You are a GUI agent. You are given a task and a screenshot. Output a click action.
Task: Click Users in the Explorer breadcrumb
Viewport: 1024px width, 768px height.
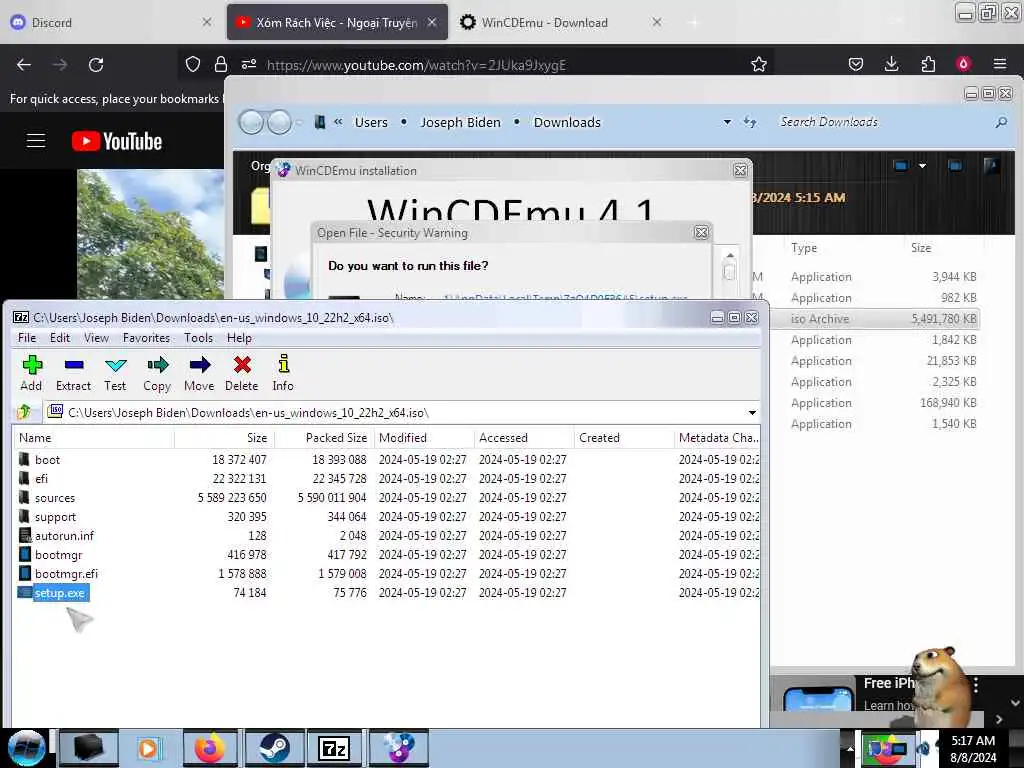(x=371, y=122)
